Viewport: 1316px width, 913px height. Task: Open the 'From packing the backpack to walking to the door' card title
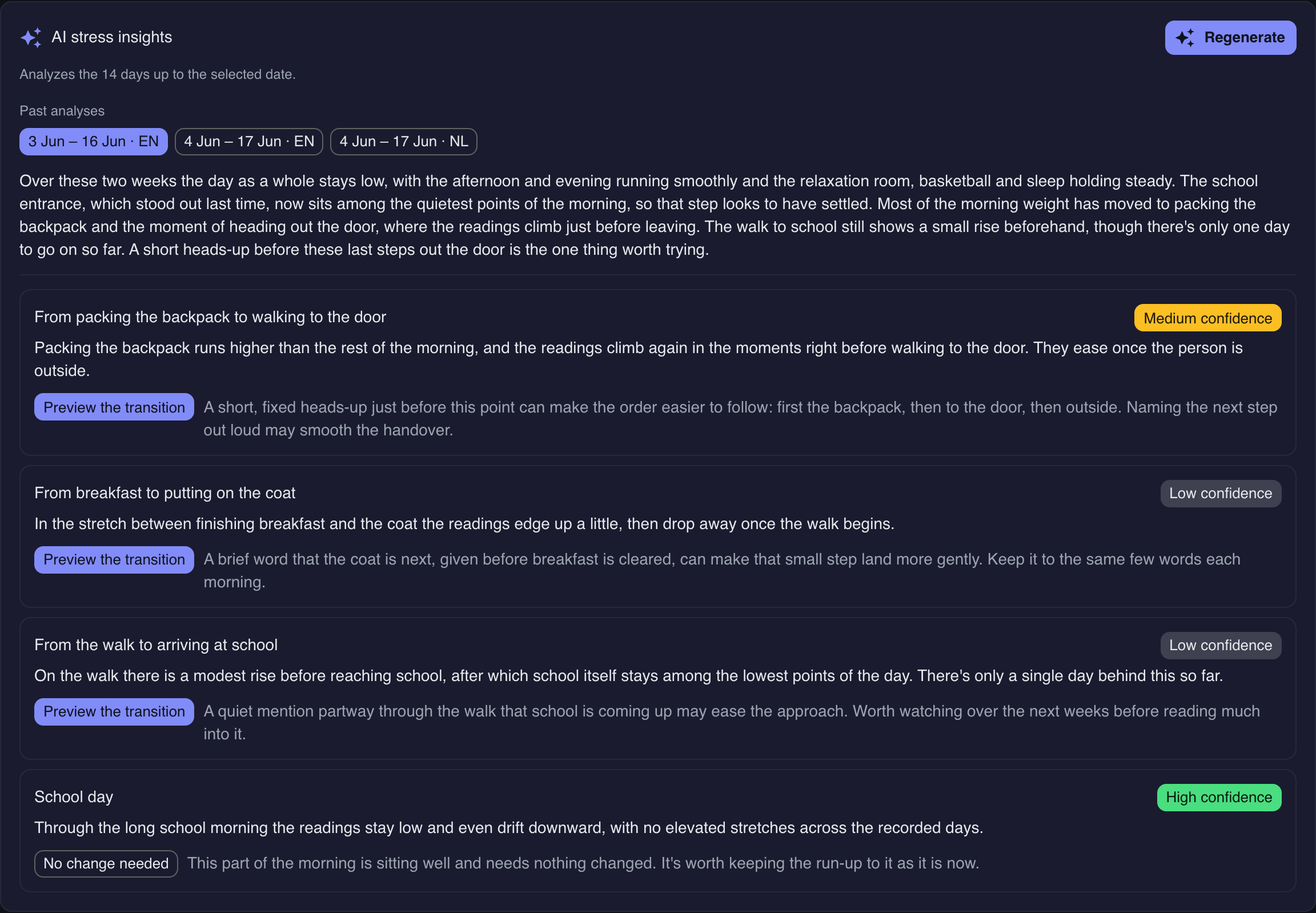(210, 317)
